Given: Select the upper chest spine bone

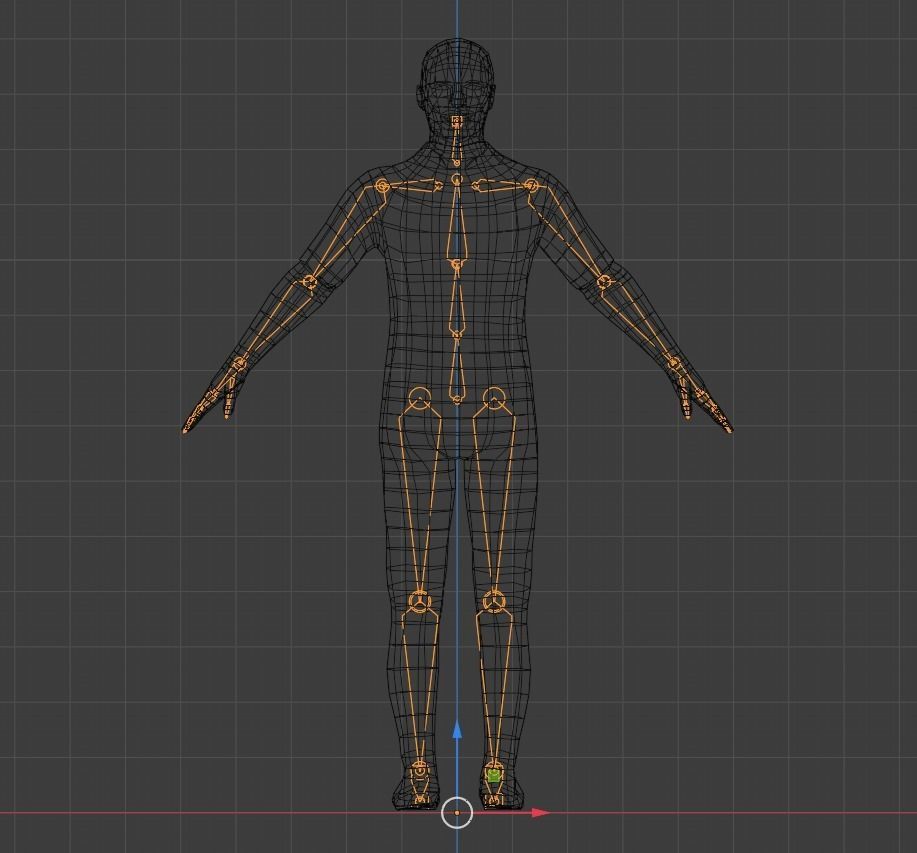Looking at the screenshot, I should (457, 222).
